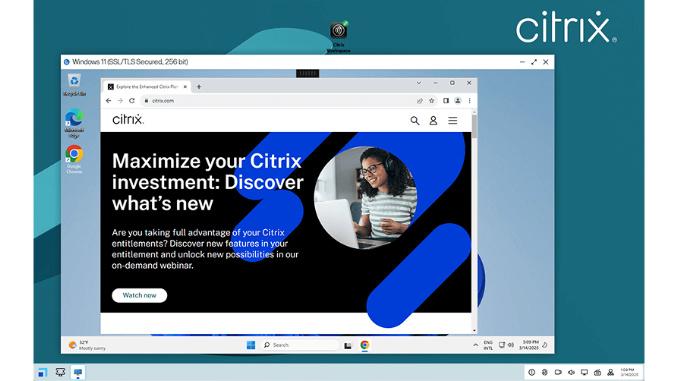Click the citrix.com address bar

pyautogui.click(x=281, y=101)
